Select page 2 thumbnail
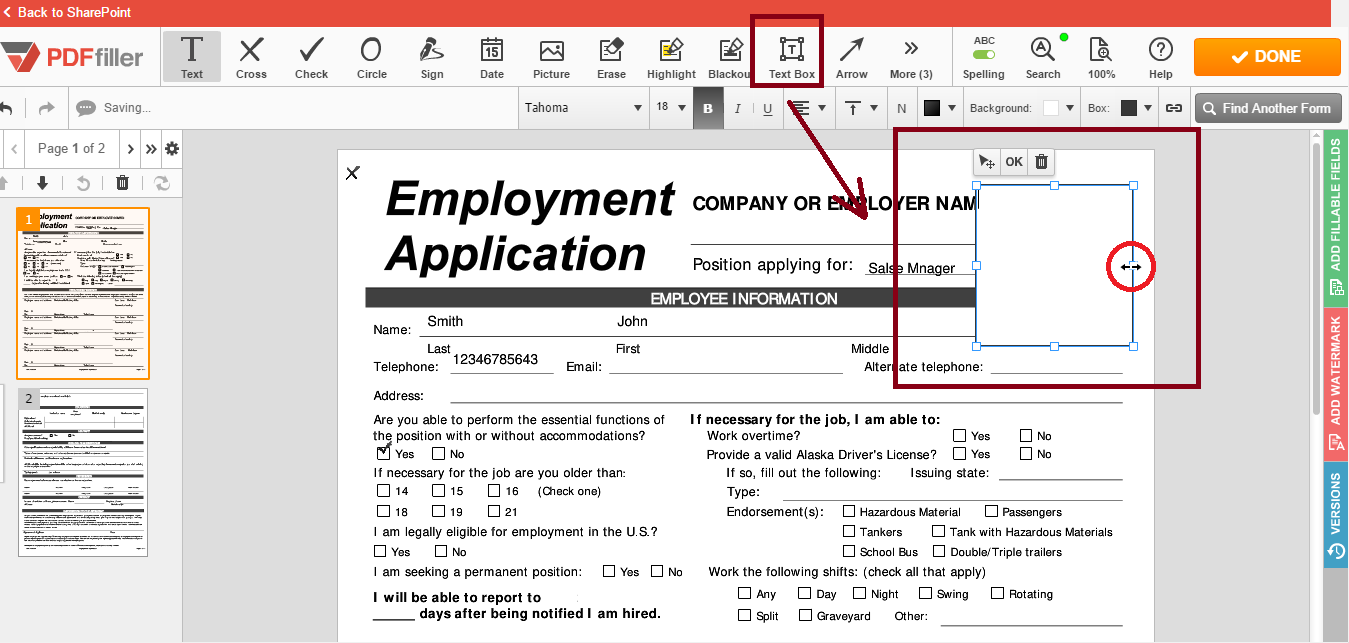This screenshot has width=1349, height=643. pos(83,472)
